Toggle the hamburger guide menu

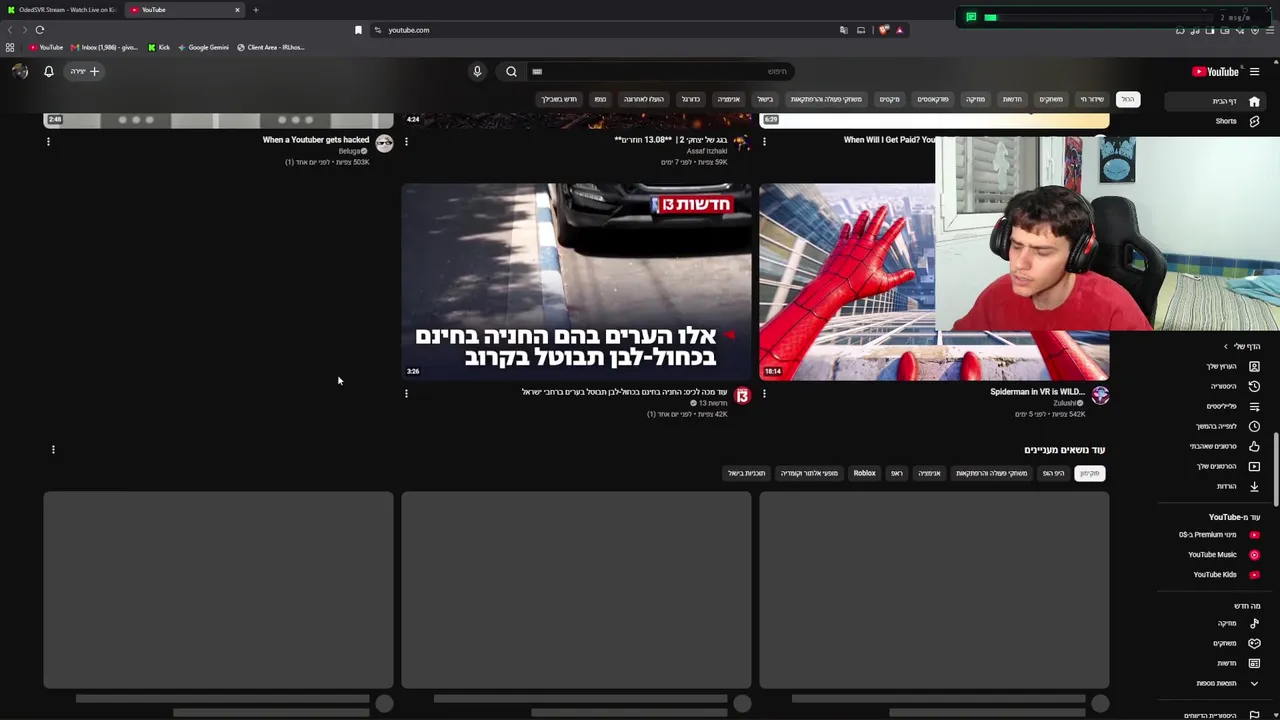pyautogui.click(x=1254, y=71)
